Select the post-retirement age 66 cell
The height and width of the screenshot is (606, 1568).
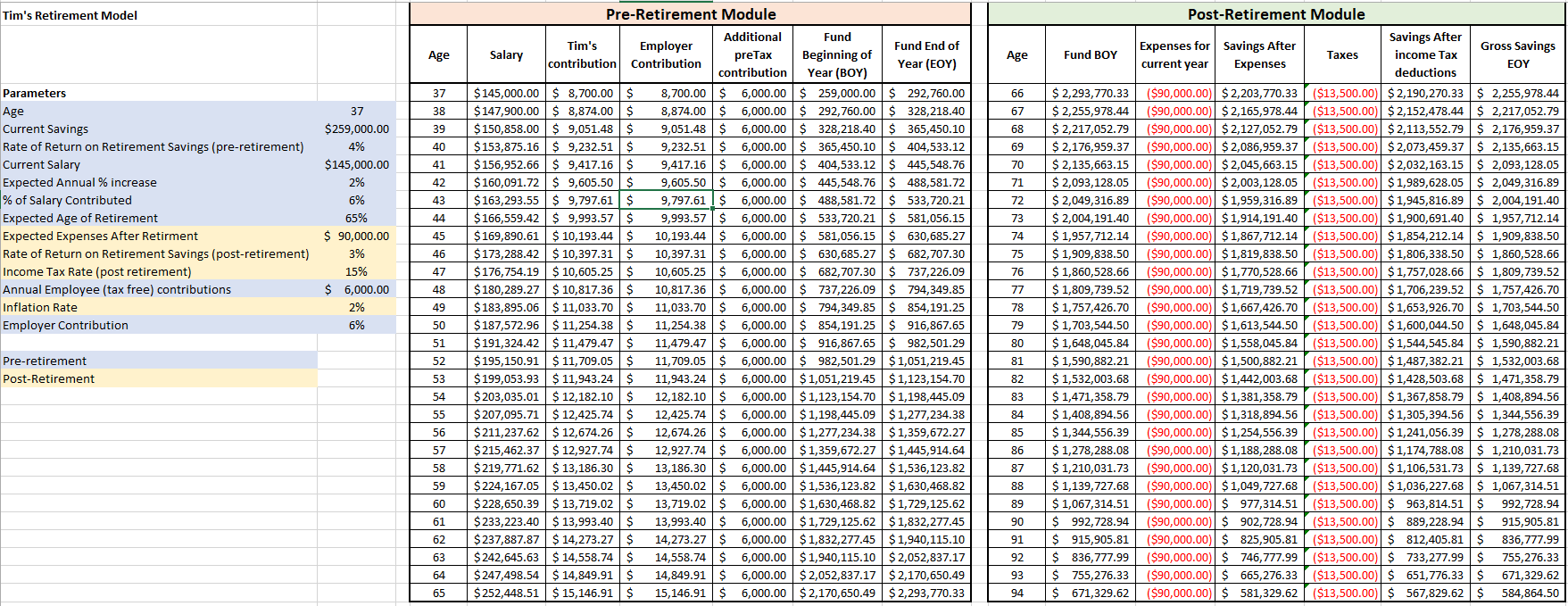[x=1016, y=93]
